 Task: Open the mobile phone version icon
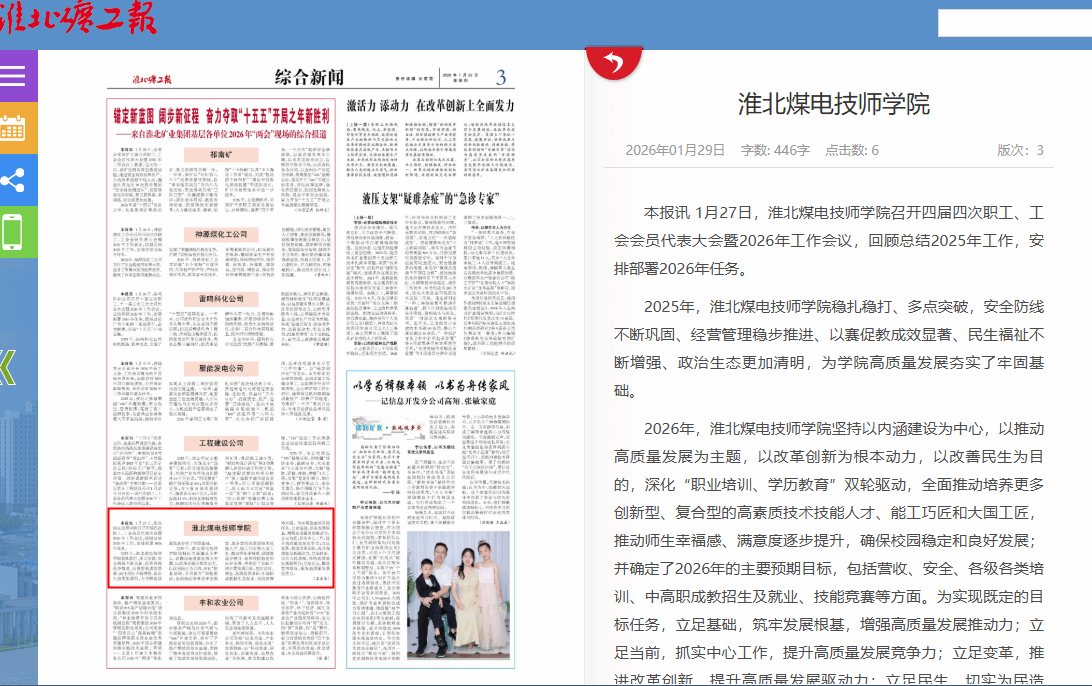(14, 232)
